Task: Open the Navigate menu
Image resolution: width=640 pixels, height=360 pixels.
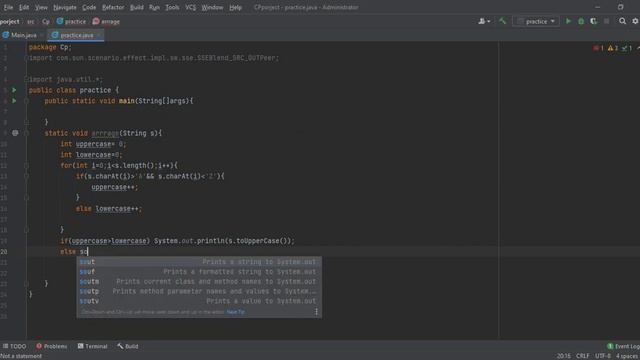Action: pos(65,7)
